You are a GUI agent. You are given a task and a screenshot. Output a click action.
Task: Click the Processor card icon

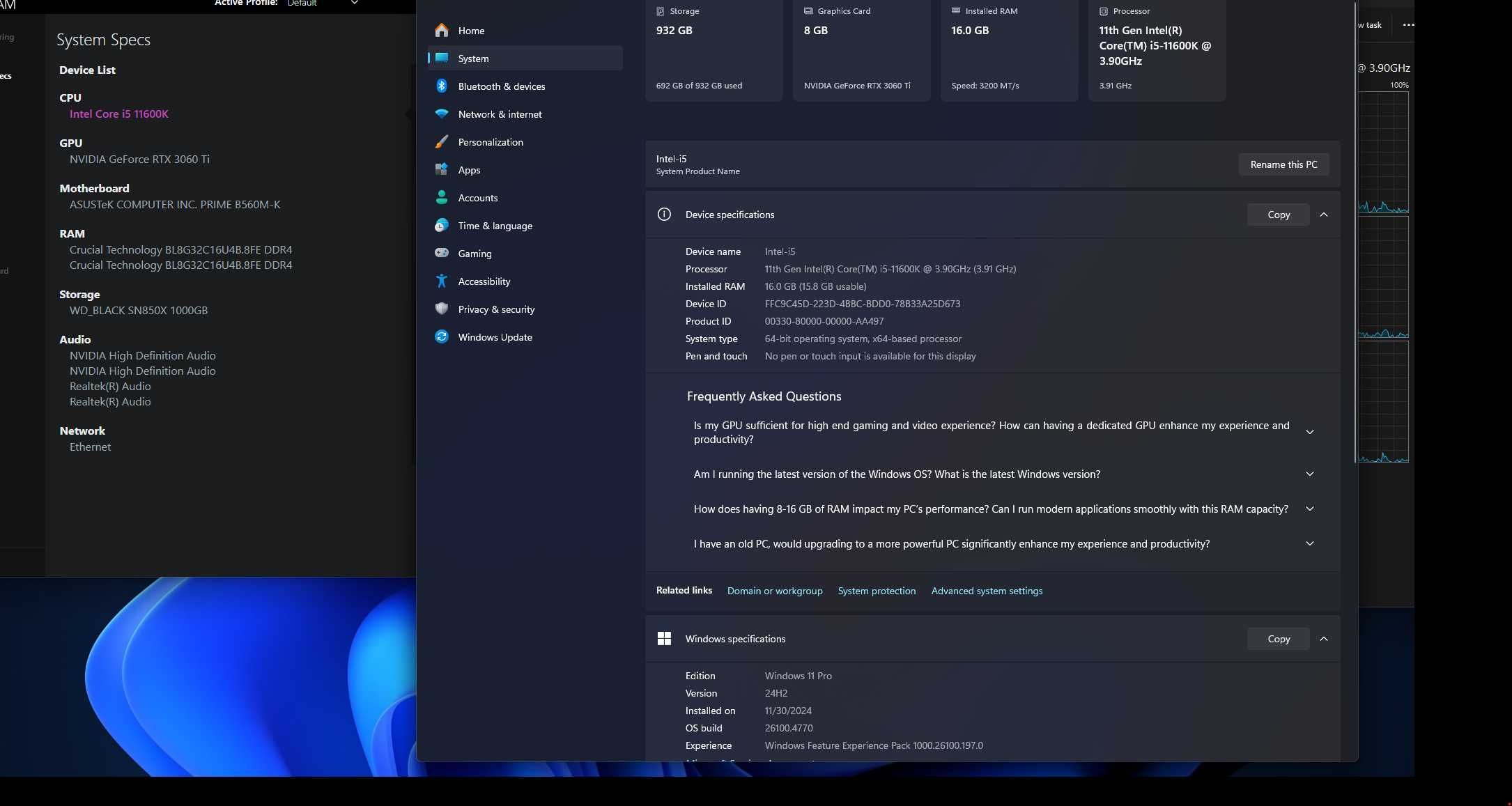pyautogui.click(x=1104, y=11)
